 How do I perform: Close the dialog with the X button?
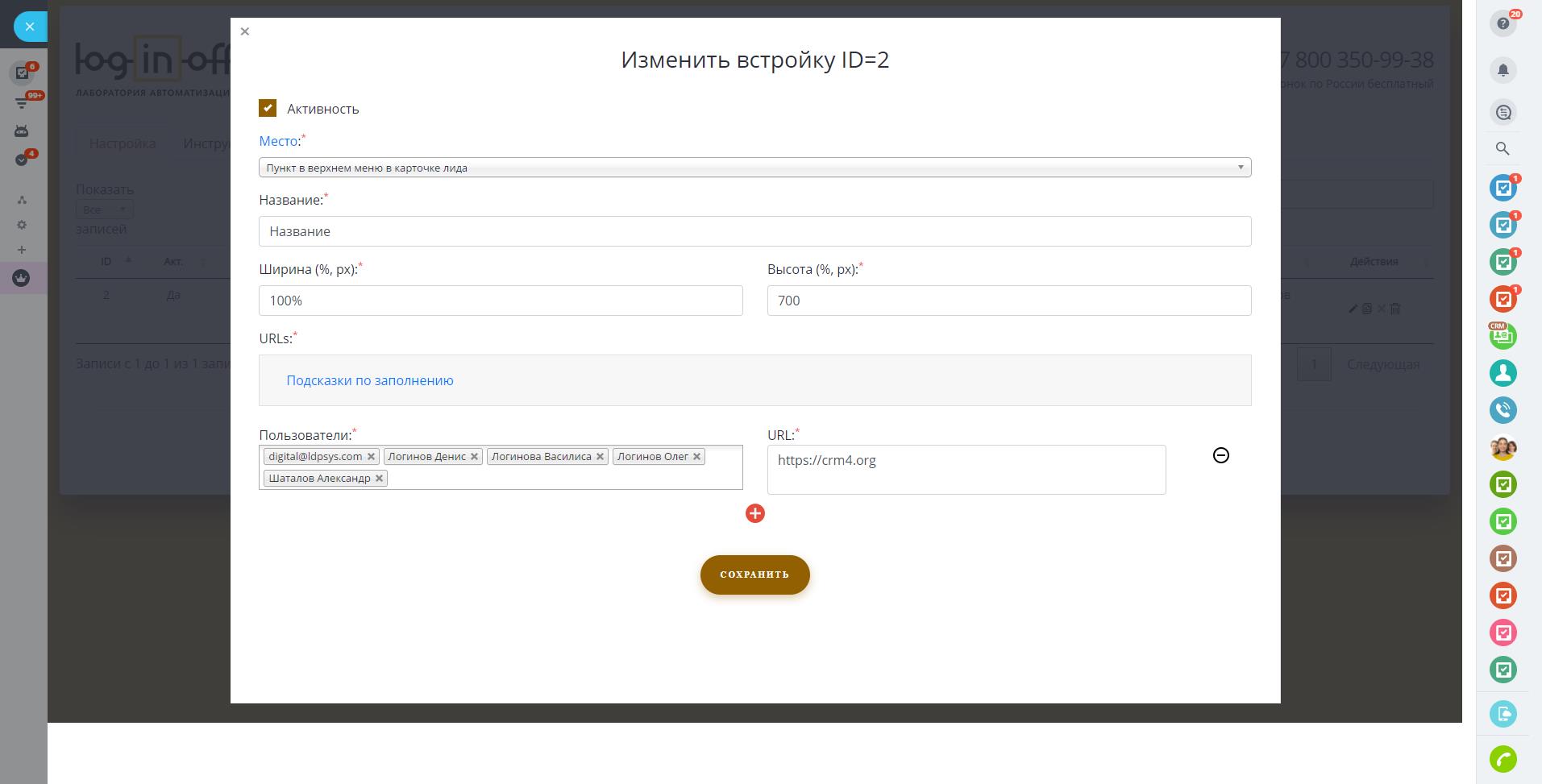(245, 31)
